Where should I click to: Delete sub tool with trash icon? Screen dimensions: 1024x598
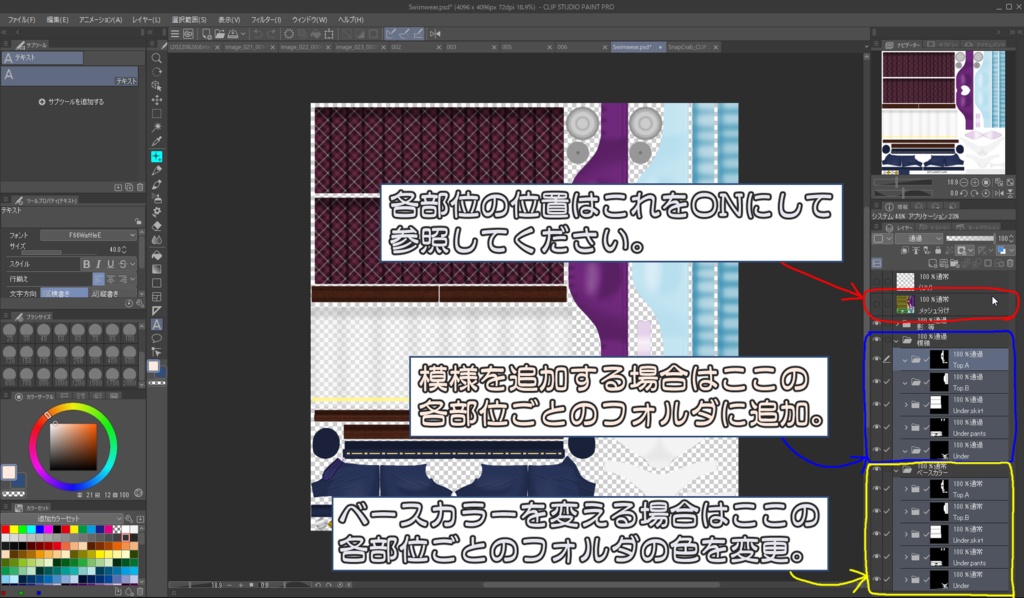140,187
